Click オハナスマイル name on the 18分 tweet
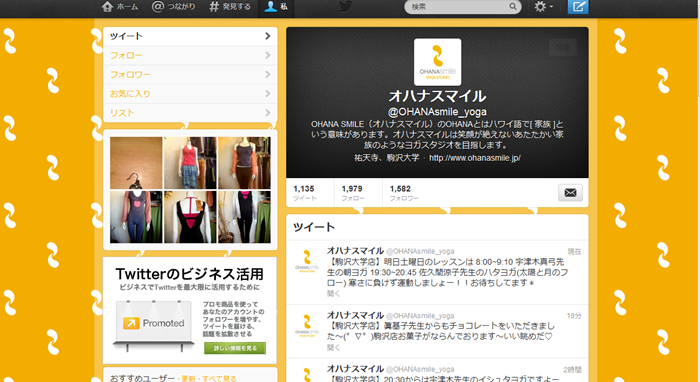700x382 pixels. pyautogui.click(x=355, y=315)
